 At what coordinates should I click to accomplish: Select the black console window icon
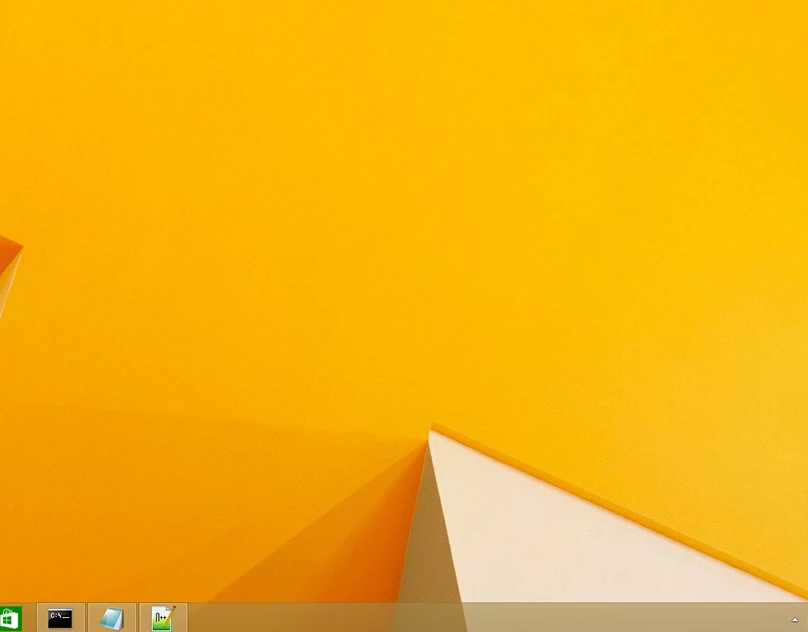[x=60, y=618]
